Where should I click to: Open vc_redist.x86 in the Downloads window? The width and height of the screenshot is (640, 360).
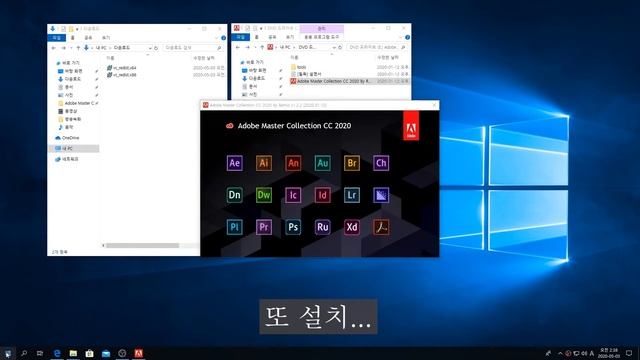point(122,75)
